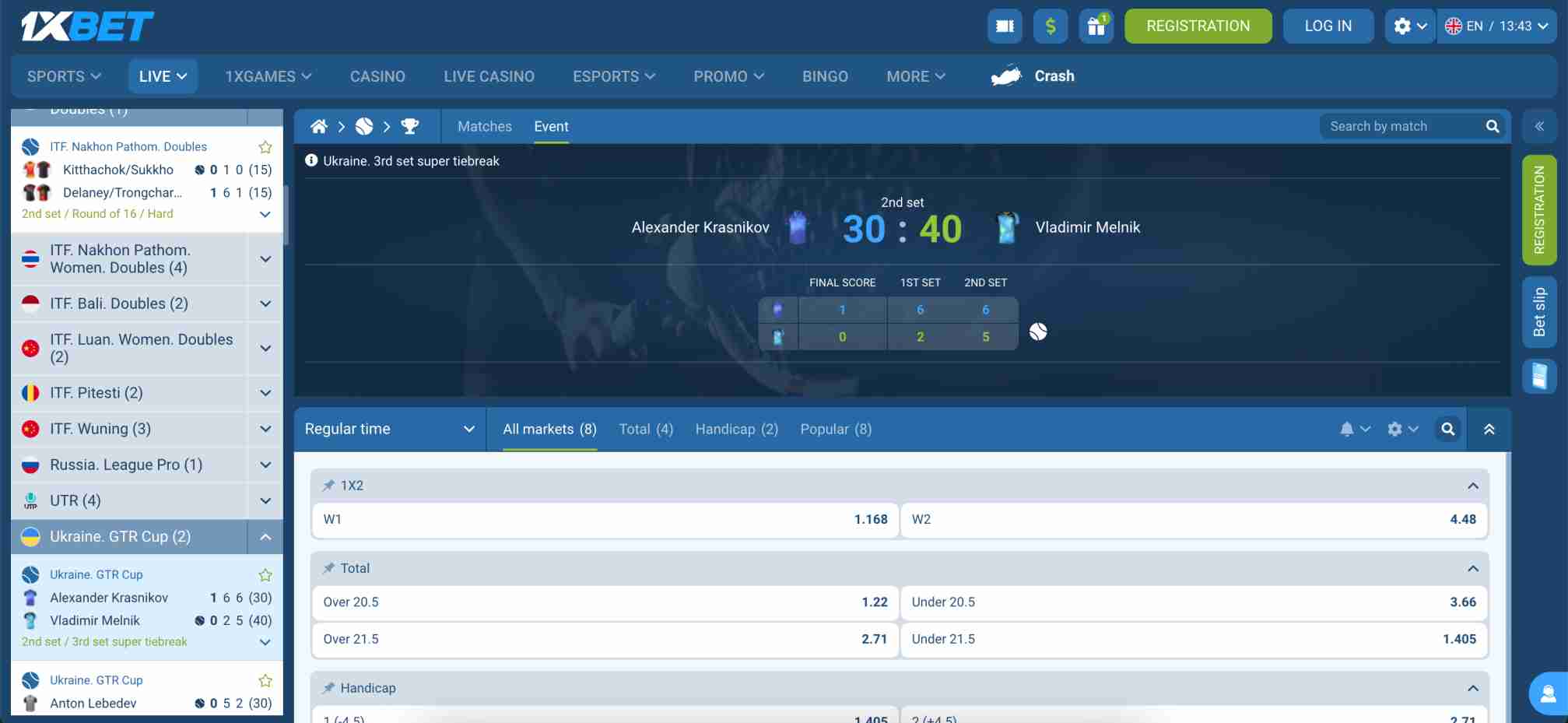Open the settings gear in header
1568x723 pixels.
click(1409, 26)
